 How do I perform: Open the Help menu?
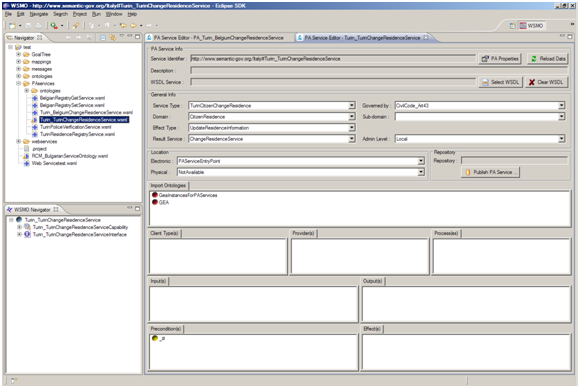pos(132,14)
